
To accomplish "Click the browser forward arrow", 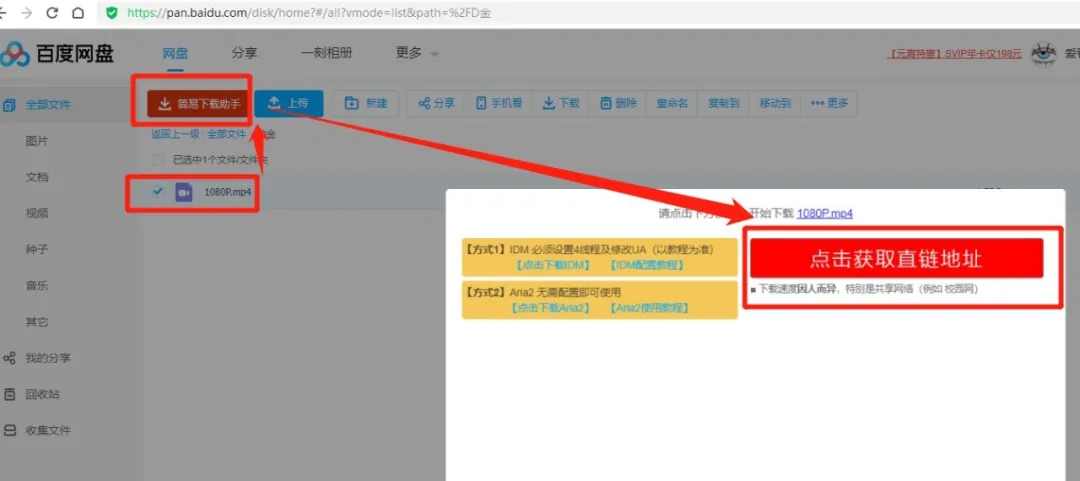I will point(26,13).
